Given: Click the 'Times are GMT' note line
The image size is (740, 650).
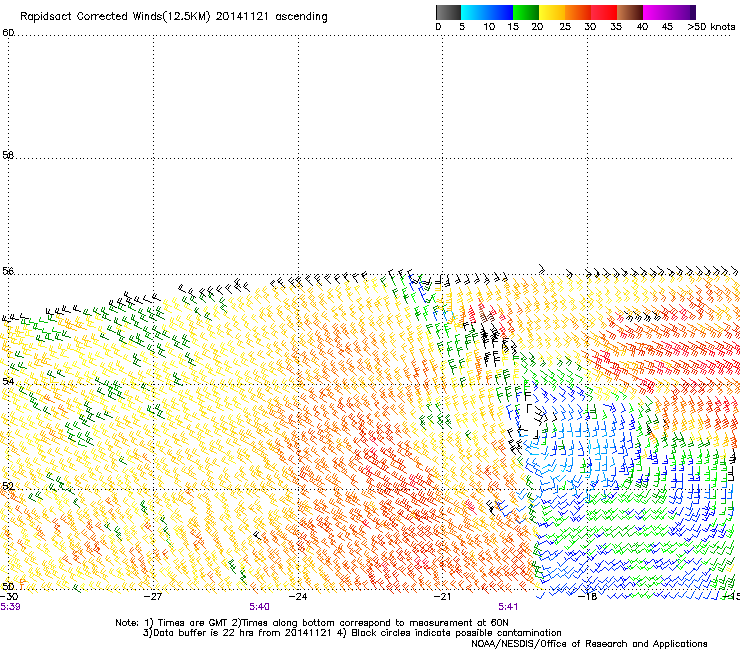Looking at the screenshot, I should pos(312,623).
